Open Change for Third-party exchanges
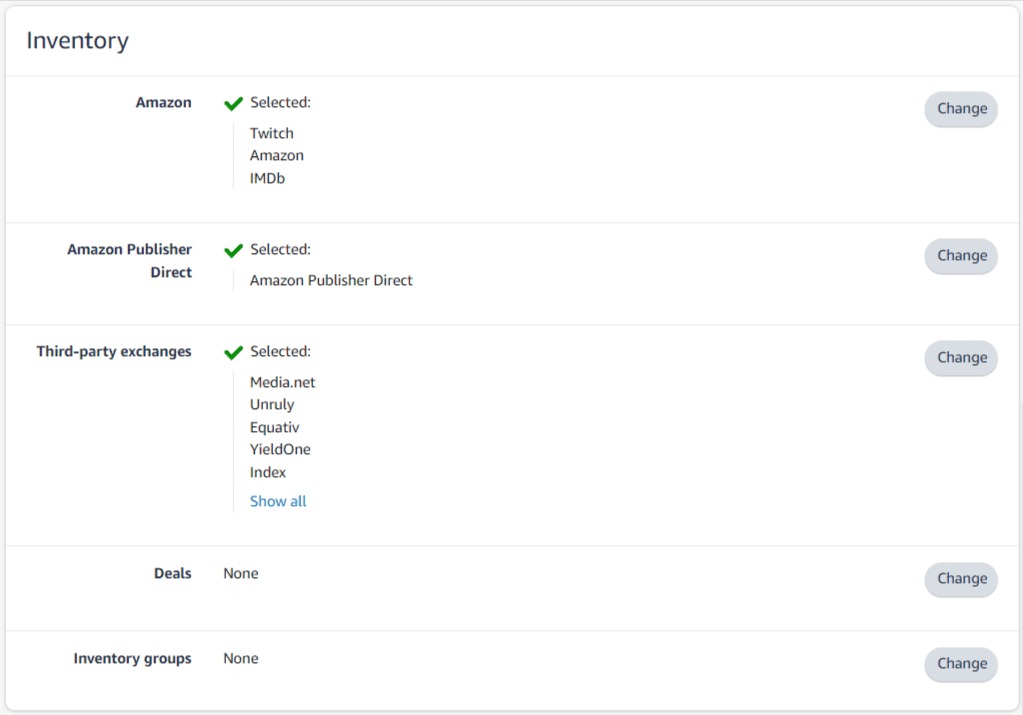This screenshot has width=1023, height=715. 961,358
